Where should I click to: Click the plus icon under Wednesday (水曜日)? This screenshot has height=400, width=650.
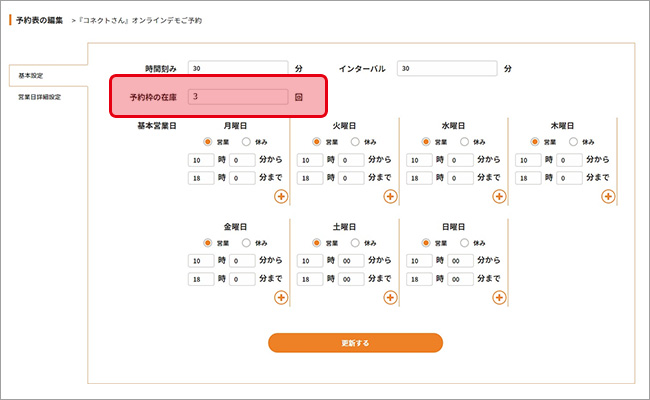[x=499, y=196]
